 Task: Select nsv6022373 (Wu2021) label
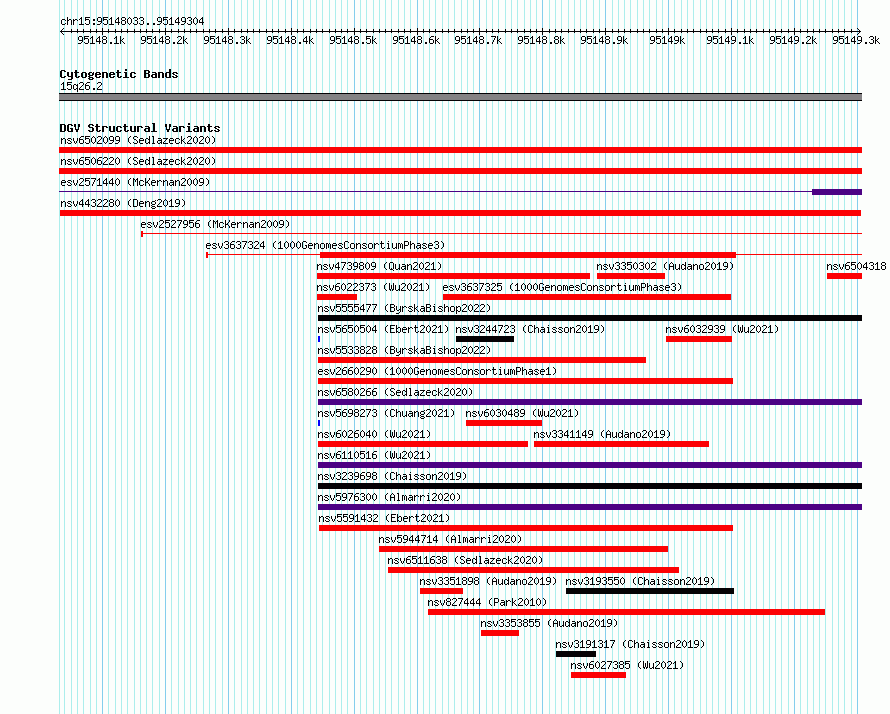pyautogui.click(x=373, y=287)
